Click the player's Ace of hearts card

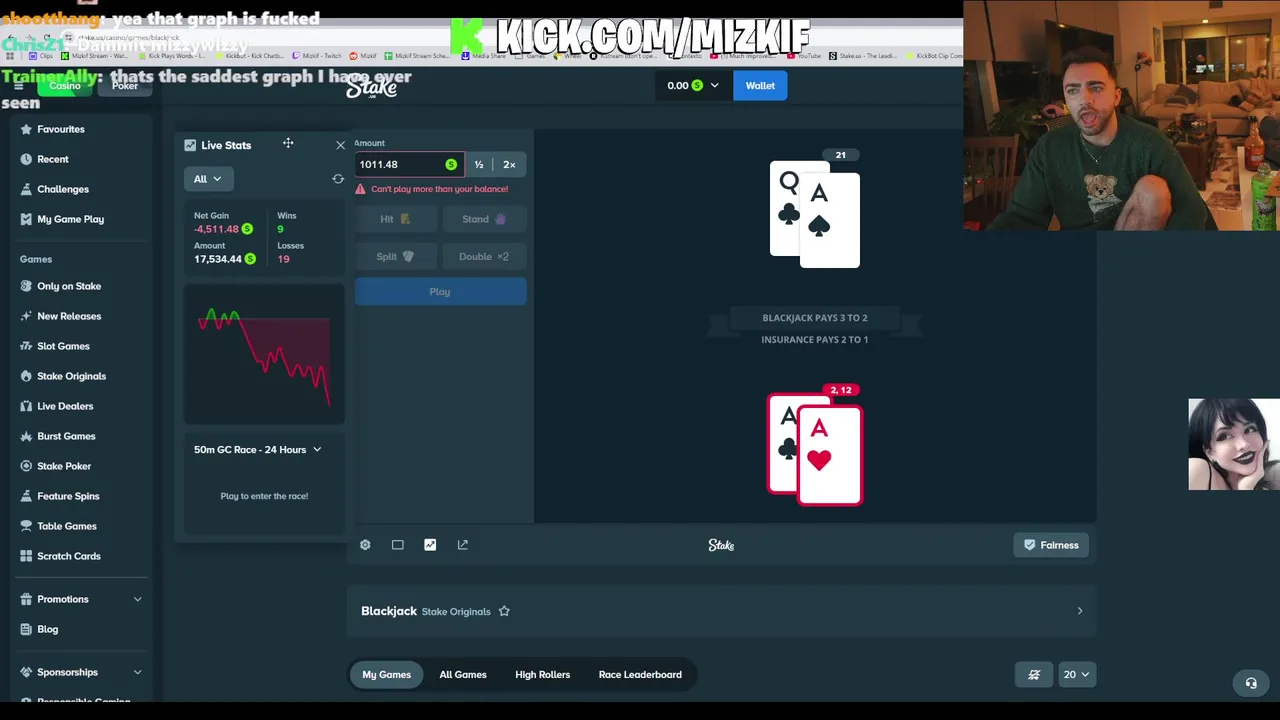(x=830, y=455)
